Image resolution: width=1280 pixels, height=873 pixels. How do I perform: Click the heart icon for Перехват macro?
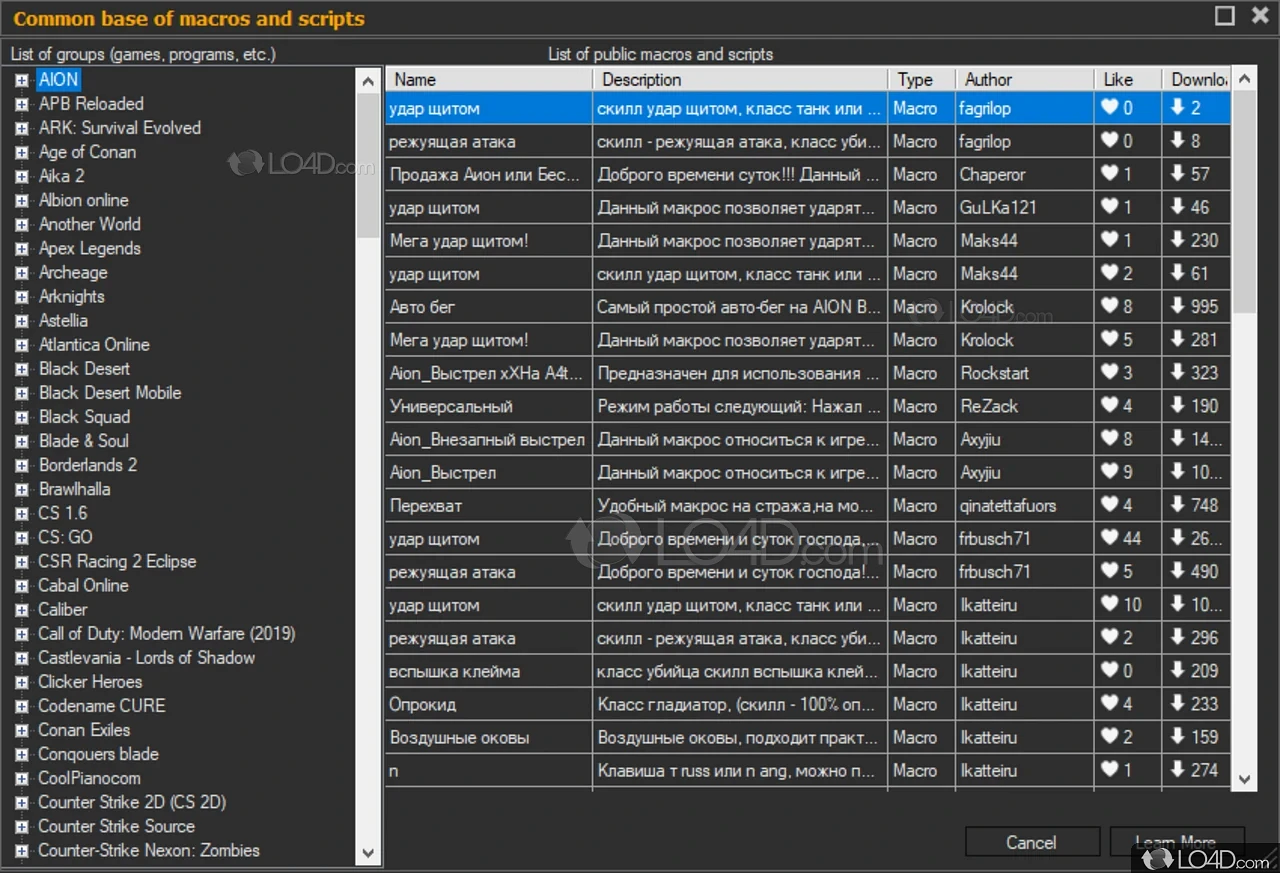point(1109,505)
